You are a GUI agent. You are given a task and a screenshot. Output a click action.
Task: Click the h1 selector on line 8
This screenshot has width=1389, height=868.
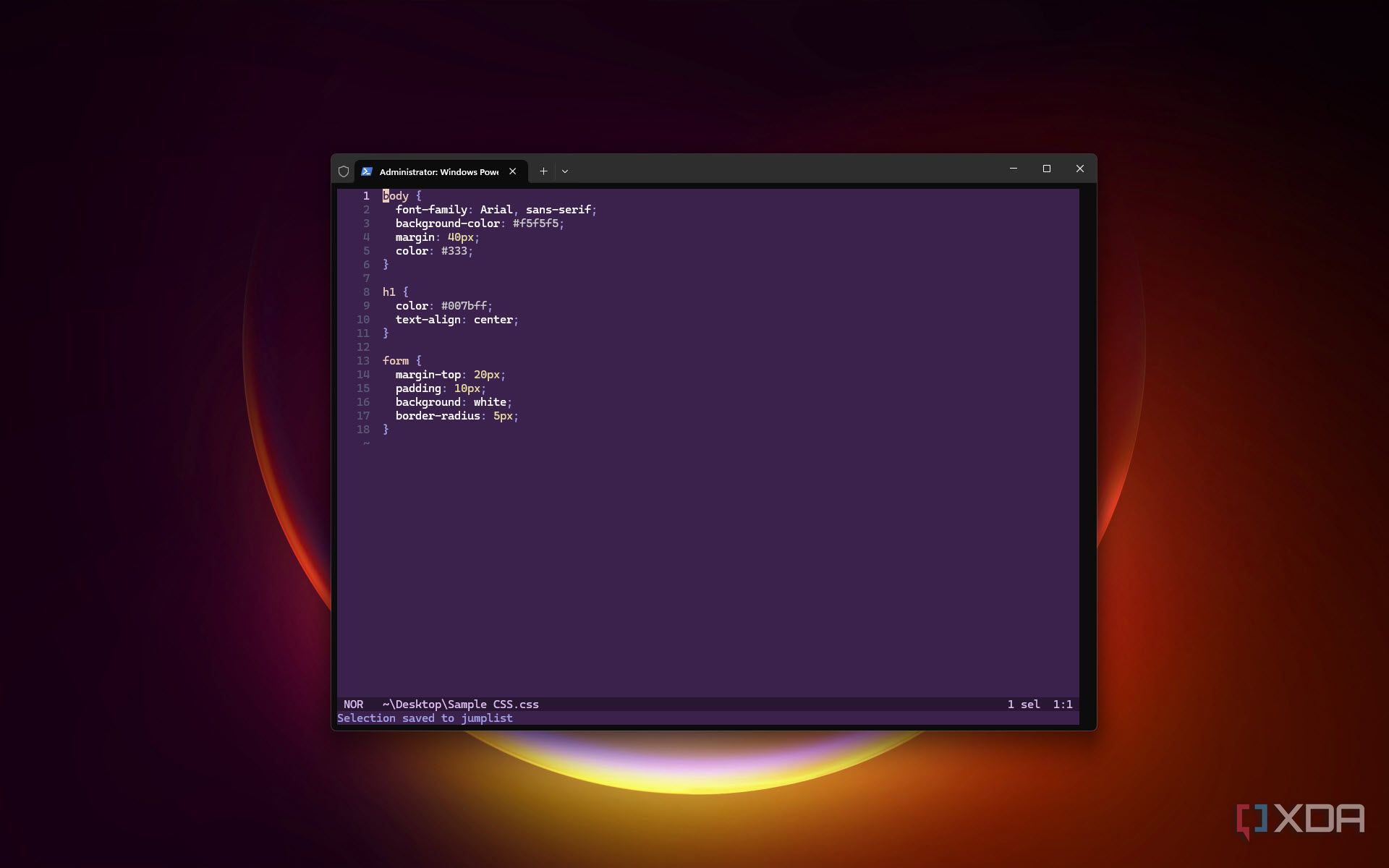point(389,292)
